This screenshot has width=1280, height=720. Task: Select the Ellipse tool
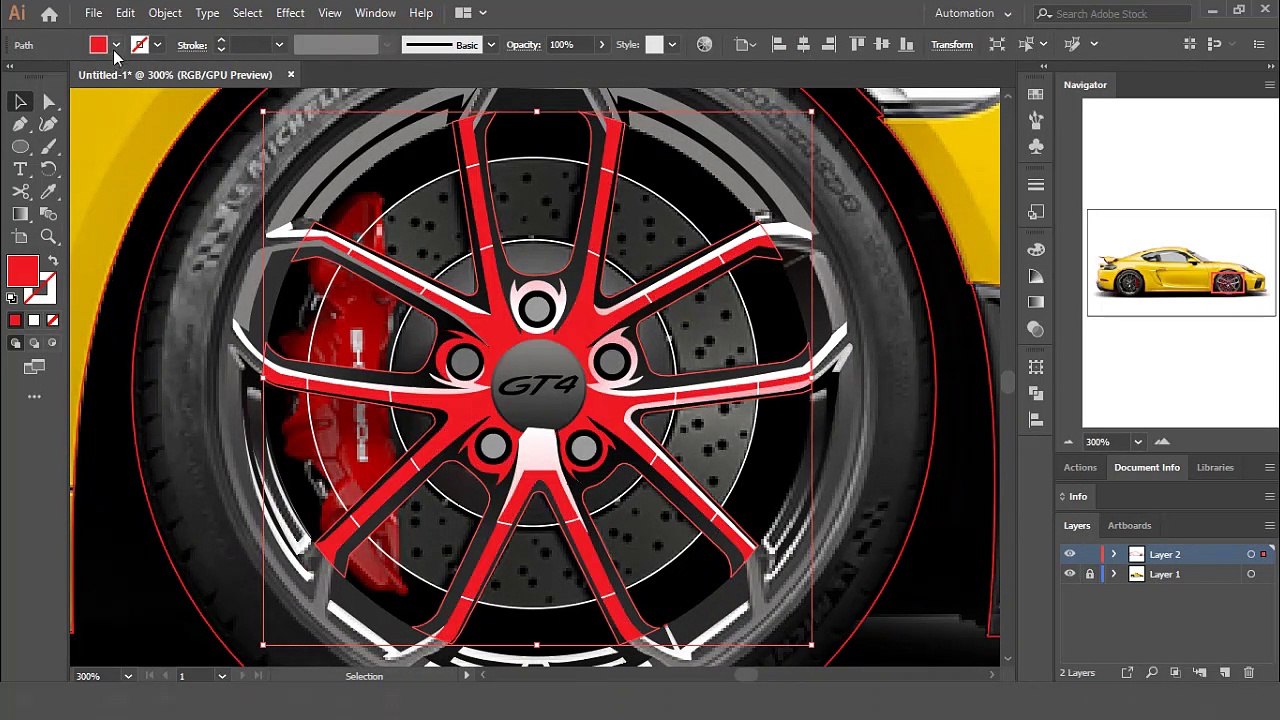[x=20, y=147]
